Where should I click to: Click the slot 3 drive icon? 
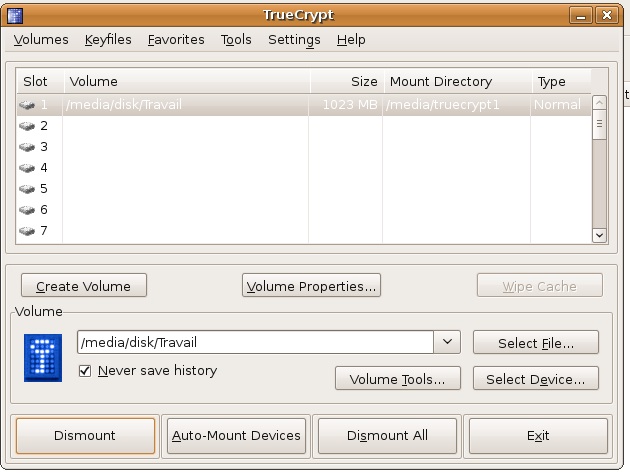coord(27,147)
